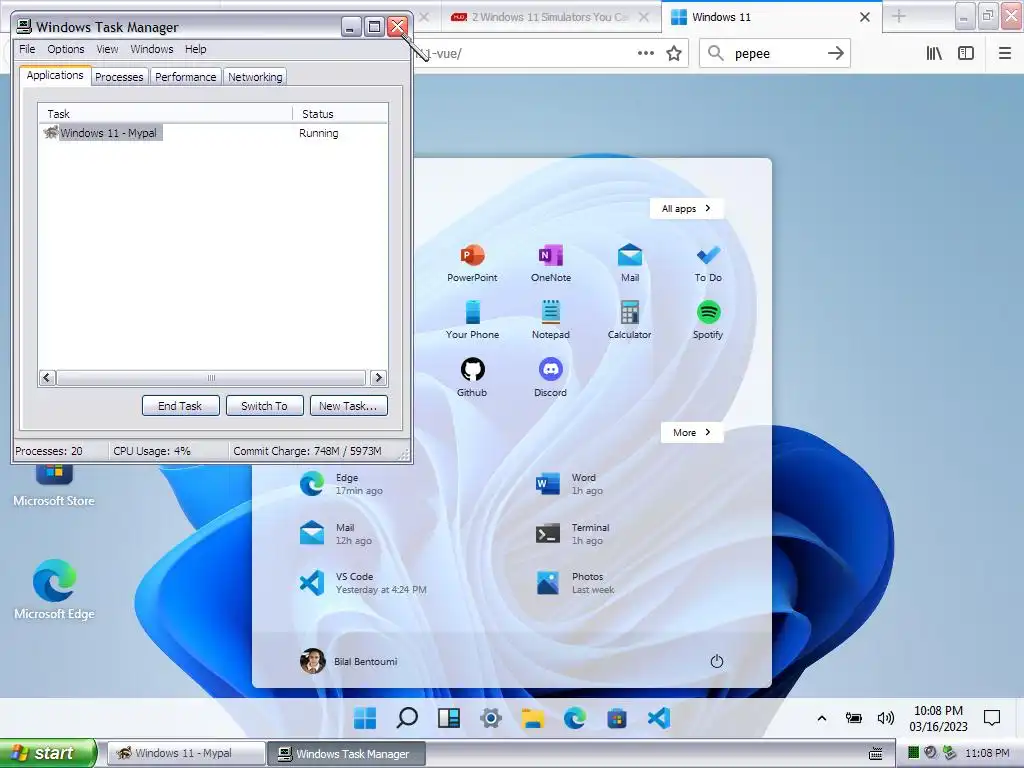The image size is (1024, 768).
Task: Open PowerPoint in the Start menu
Action: (x=472, y=263)
